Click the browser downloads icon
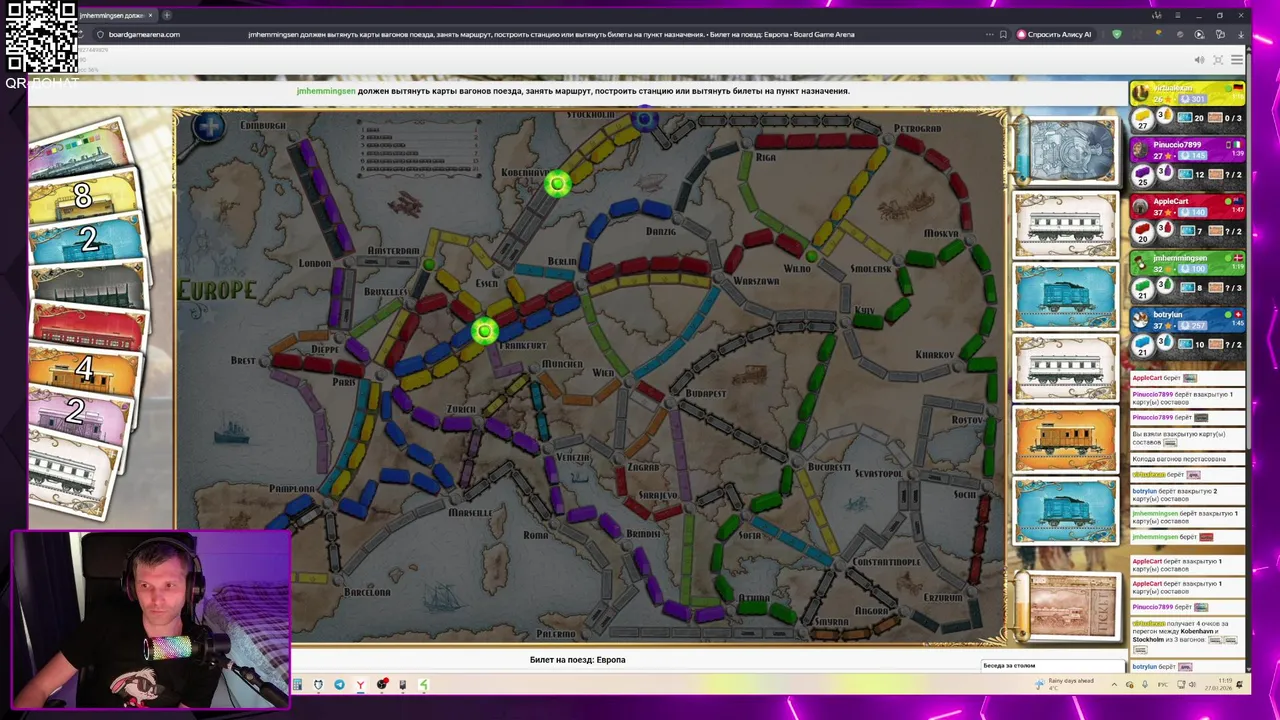 tap(1240, 34)
